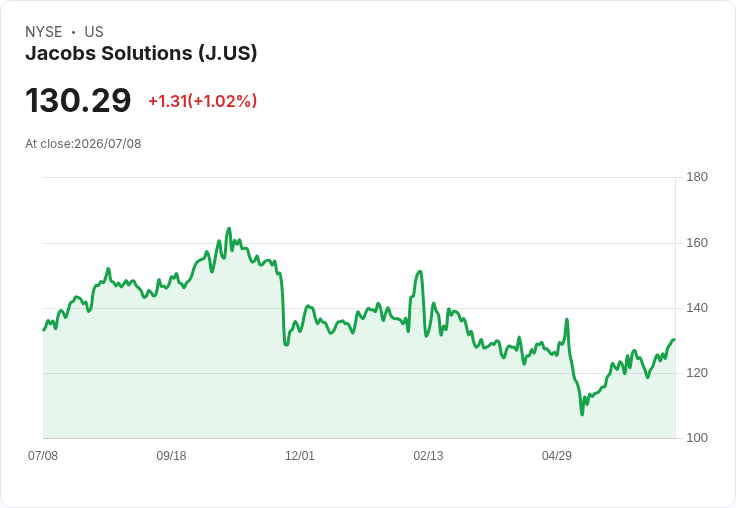Click the 12/01 x-axis date label
This screenshot has height=508, width=736.
(300, 455)
